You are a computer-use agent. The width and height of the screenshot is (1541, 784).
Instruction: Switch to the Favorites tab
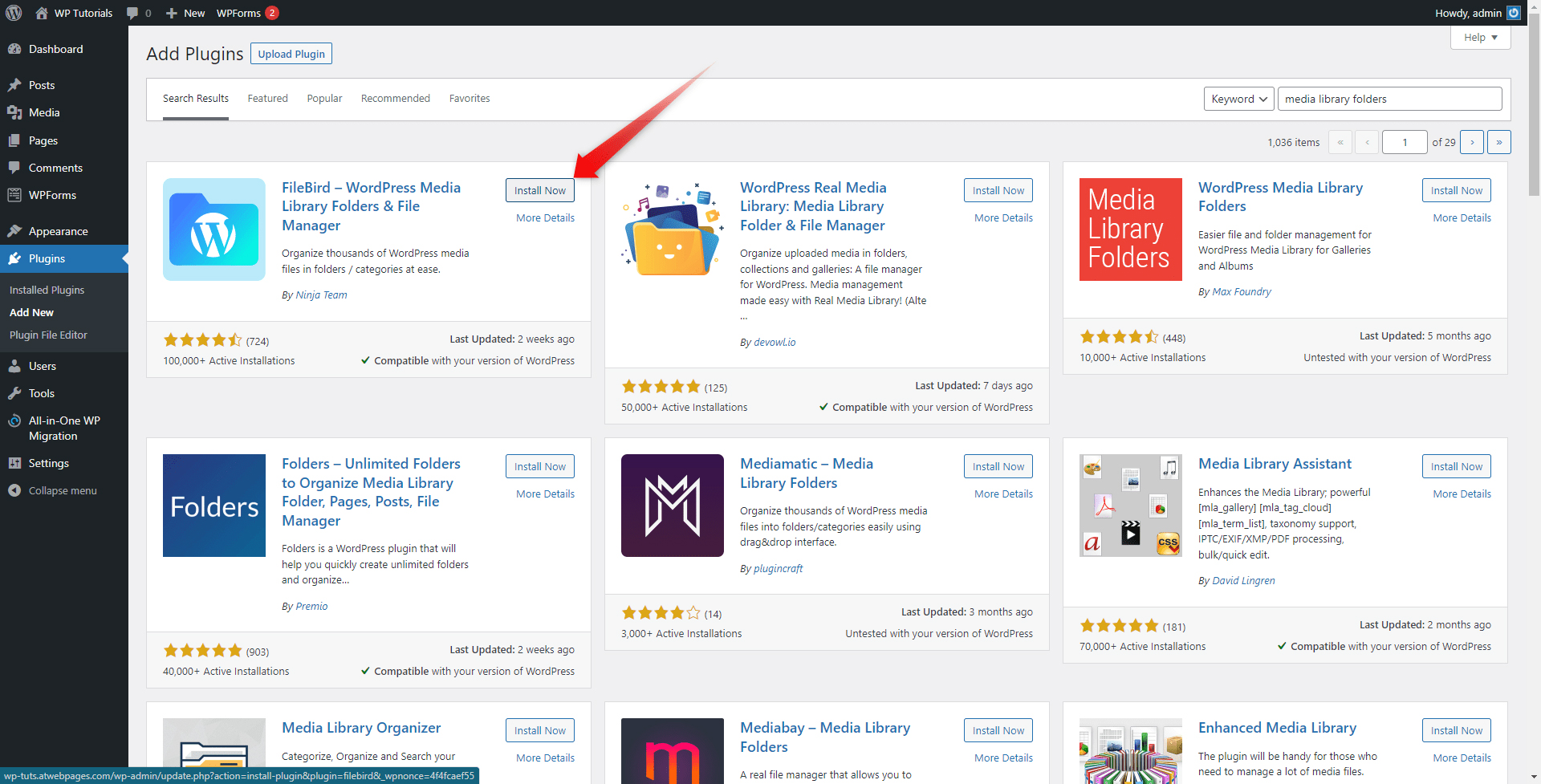470,99
